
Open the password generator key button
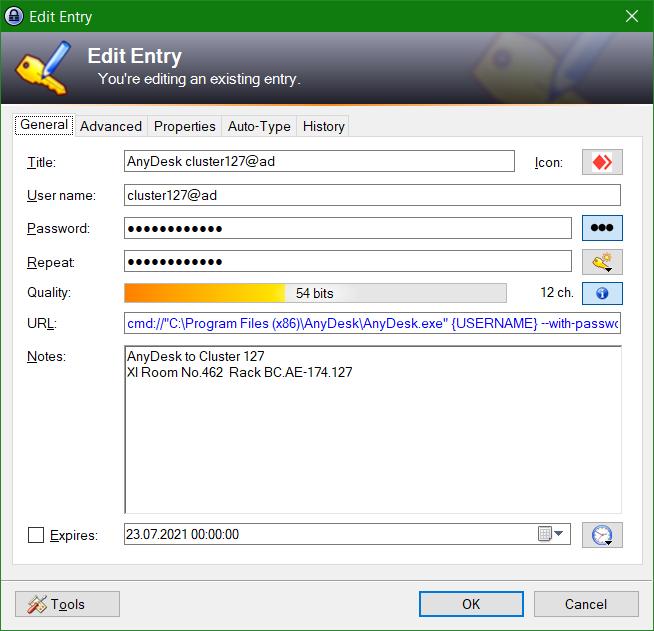(602, 261)
